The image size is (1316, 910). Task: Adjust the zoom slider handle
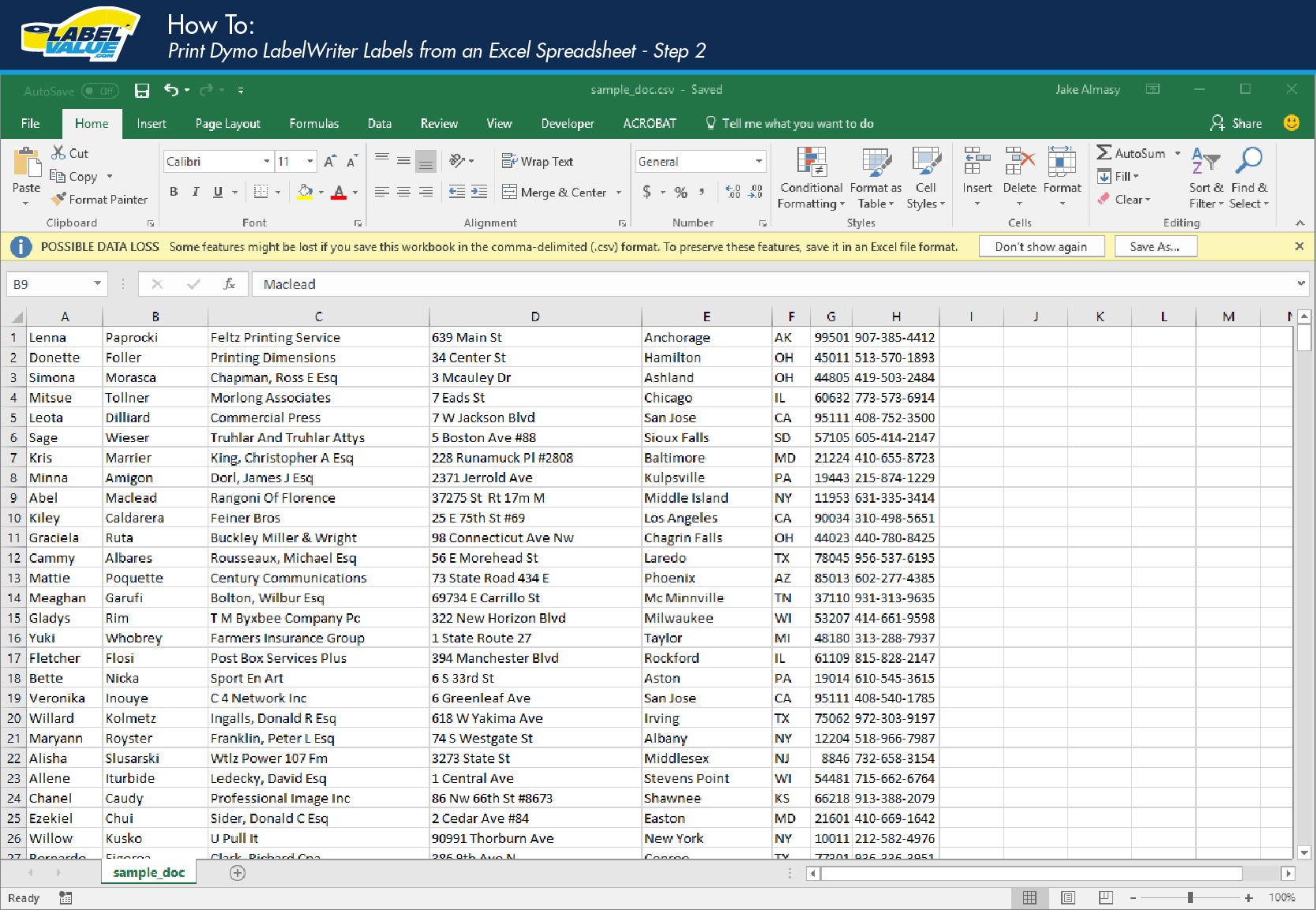point(1190,897)
